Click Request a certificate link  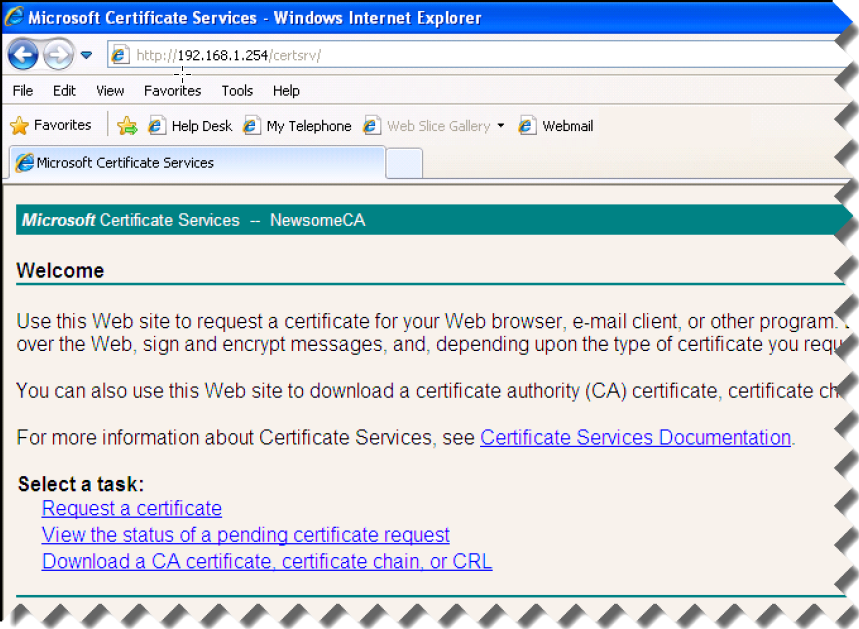click(x=131, y=508)
